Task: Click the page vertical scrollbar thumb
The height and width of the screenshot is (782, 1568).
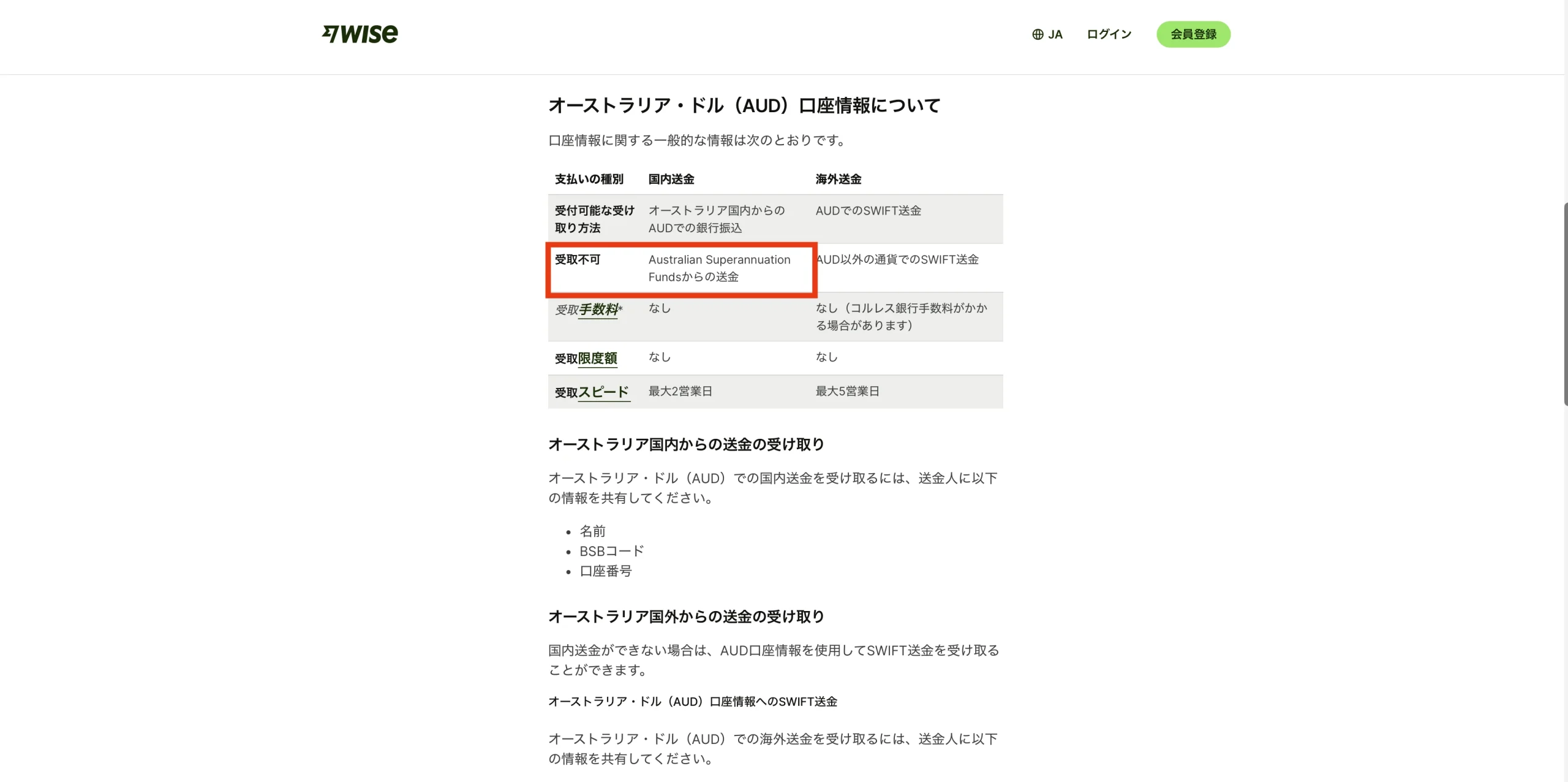Action: coord(1565,303)
